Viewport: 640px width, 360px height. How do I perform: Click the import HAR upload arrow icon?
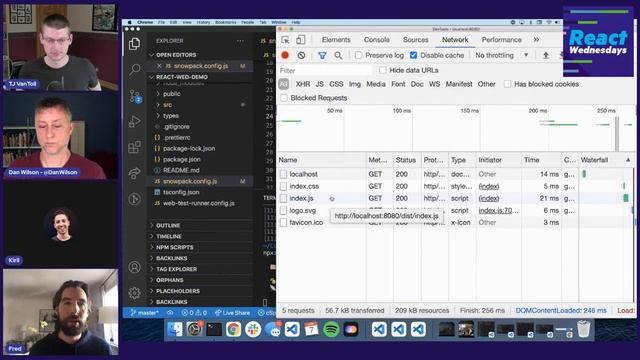pos(546,55)
